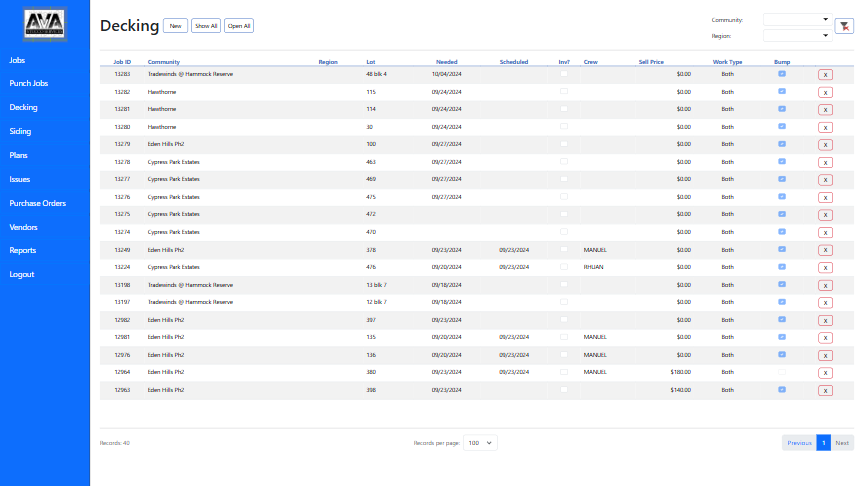Viewport: 864px width, 486px height.
Task: Click the X button for job 13198
Action: [x=825, y=285]
